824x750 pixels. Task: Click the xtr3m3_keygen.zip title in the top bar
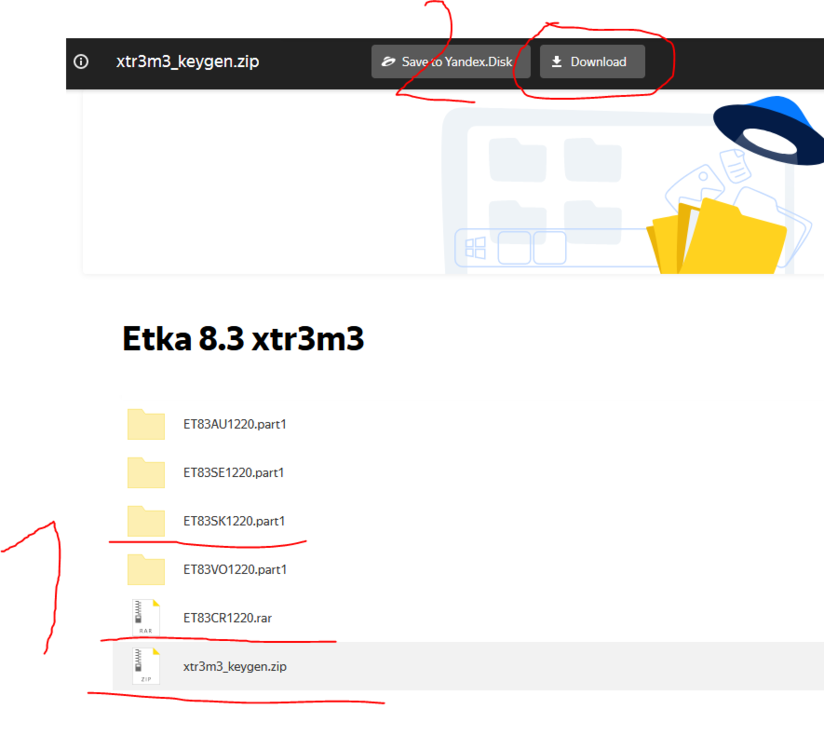pyautogui.click(x=188, y=62)
